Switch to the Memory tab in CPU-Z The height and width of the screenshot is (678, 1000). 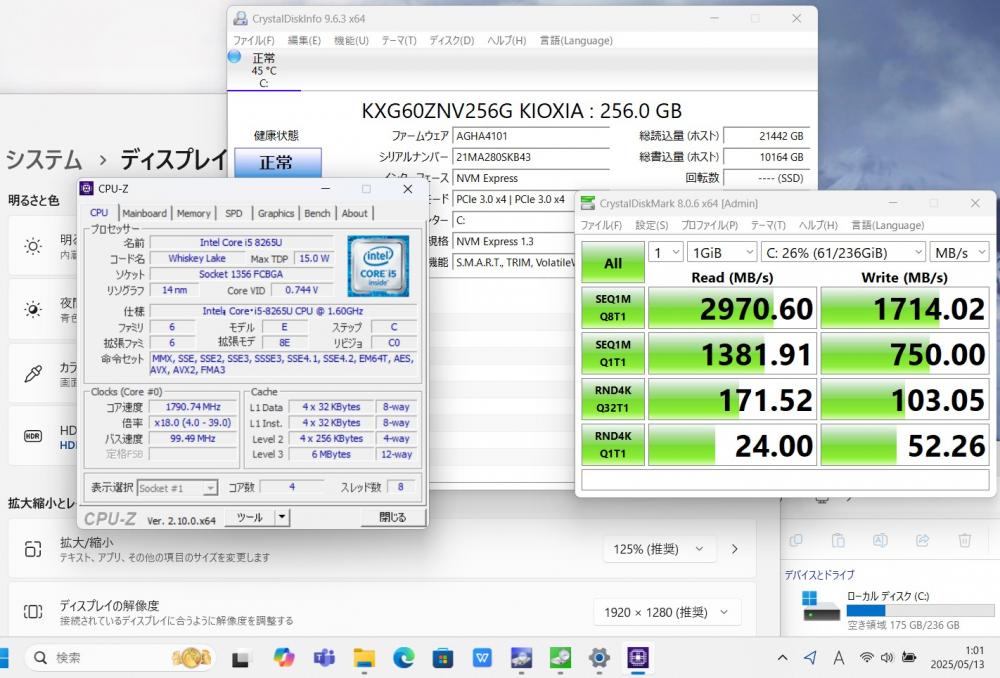(193, 213)
